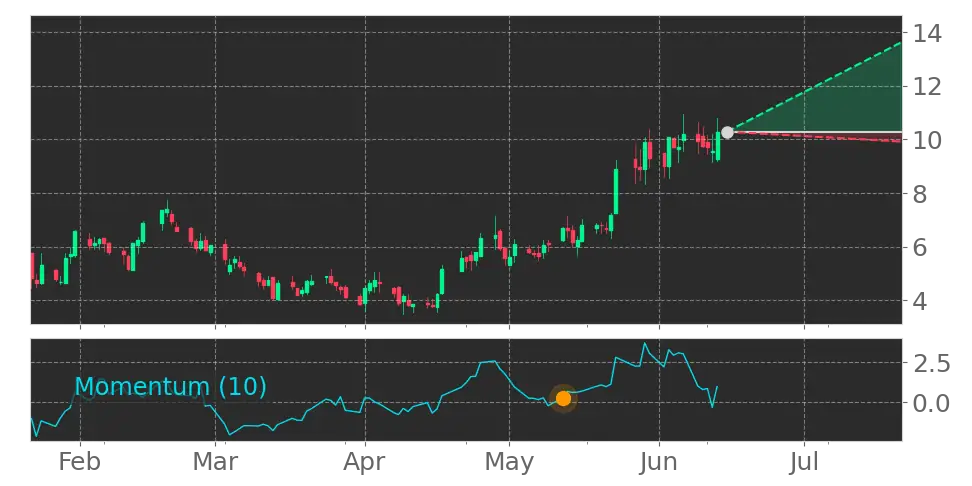Image resolution: width=972 pixels, height=486 pixels.
Task: Click the 'Jul' x-axis label
Action: (x=804, y=462)
